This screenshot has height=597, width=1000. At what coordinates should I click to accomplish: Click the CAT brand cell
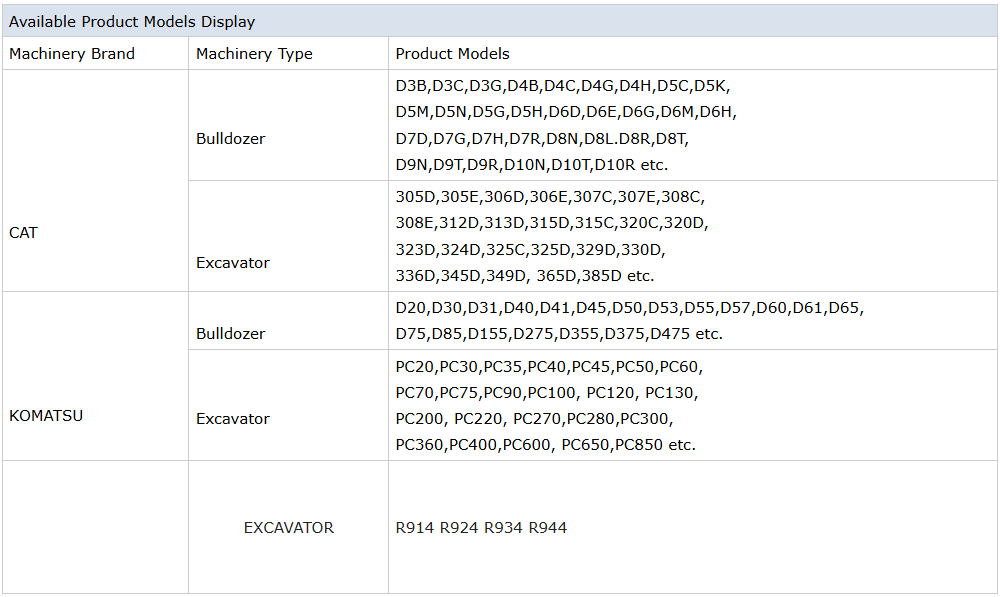(23, 233)
